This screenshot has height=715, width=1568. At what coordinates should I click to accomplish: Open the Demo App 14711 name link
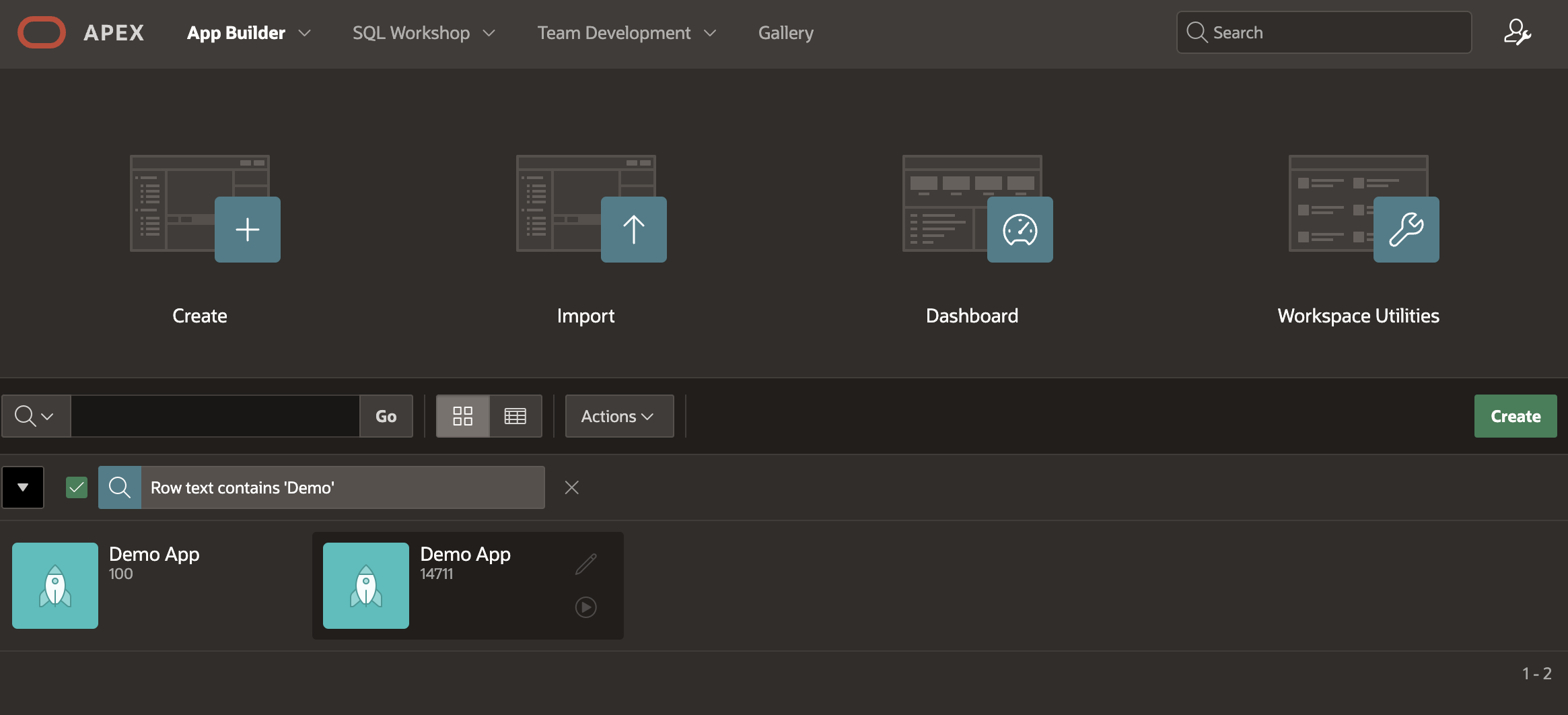(465, 554)
